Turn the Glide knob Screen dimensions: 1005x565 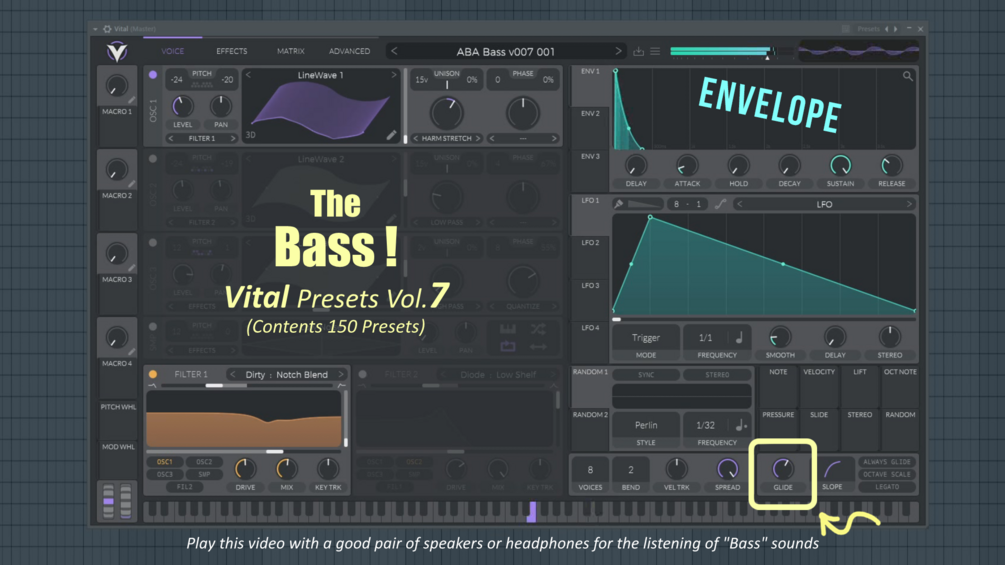click(783, 469)
